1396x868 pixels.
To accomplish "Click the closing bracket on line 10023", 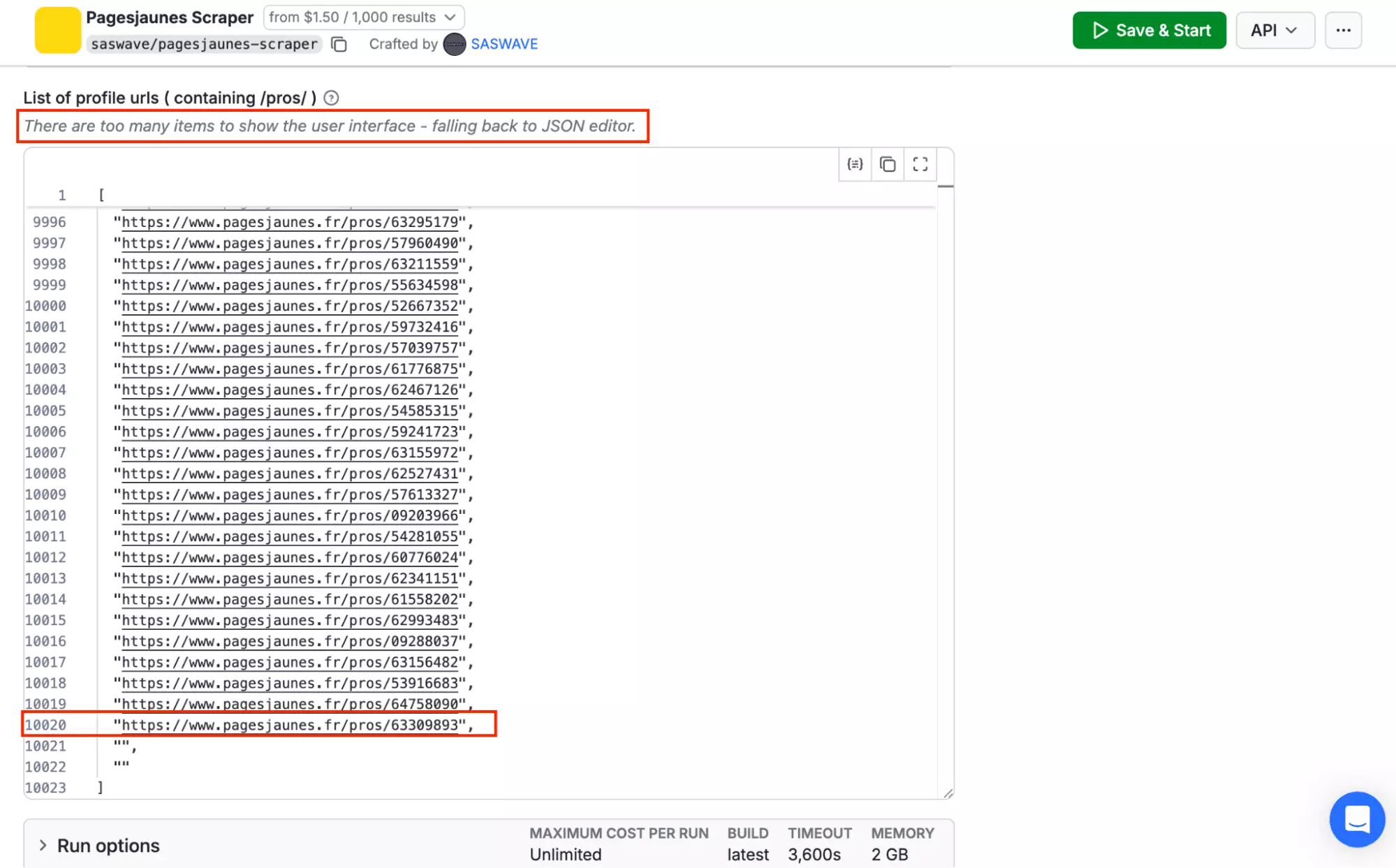I will coord(101,787).
